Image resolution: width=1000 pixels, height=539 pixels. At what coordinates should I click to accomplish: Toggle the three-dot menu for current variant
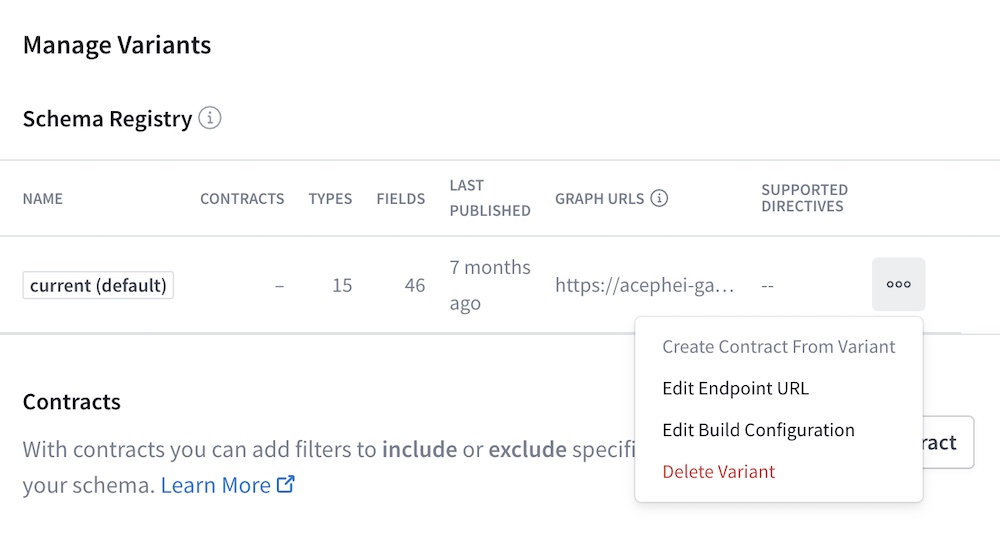pyautogui.click(x=899, y=284)
